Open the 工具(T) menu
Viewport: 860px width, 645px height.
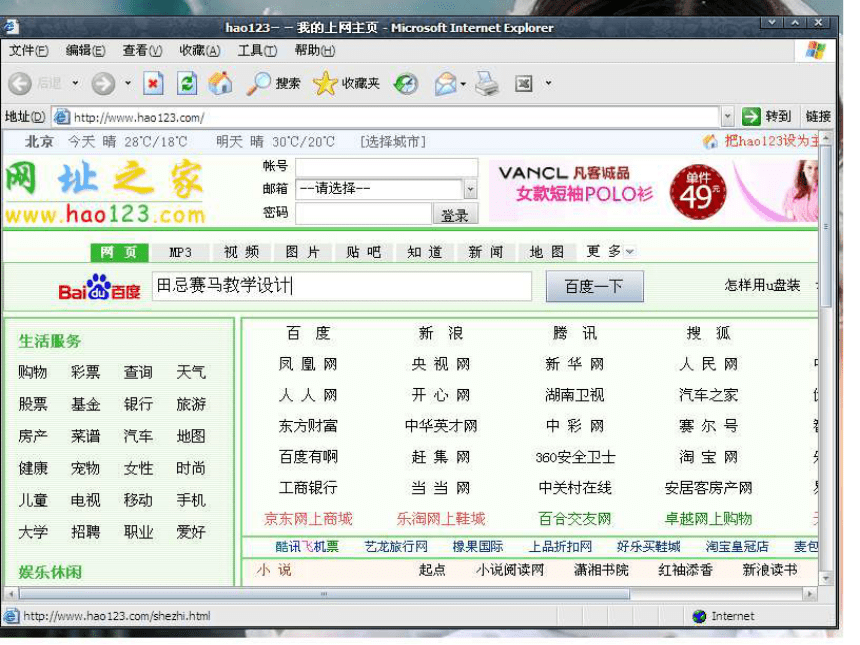[257, 50]
